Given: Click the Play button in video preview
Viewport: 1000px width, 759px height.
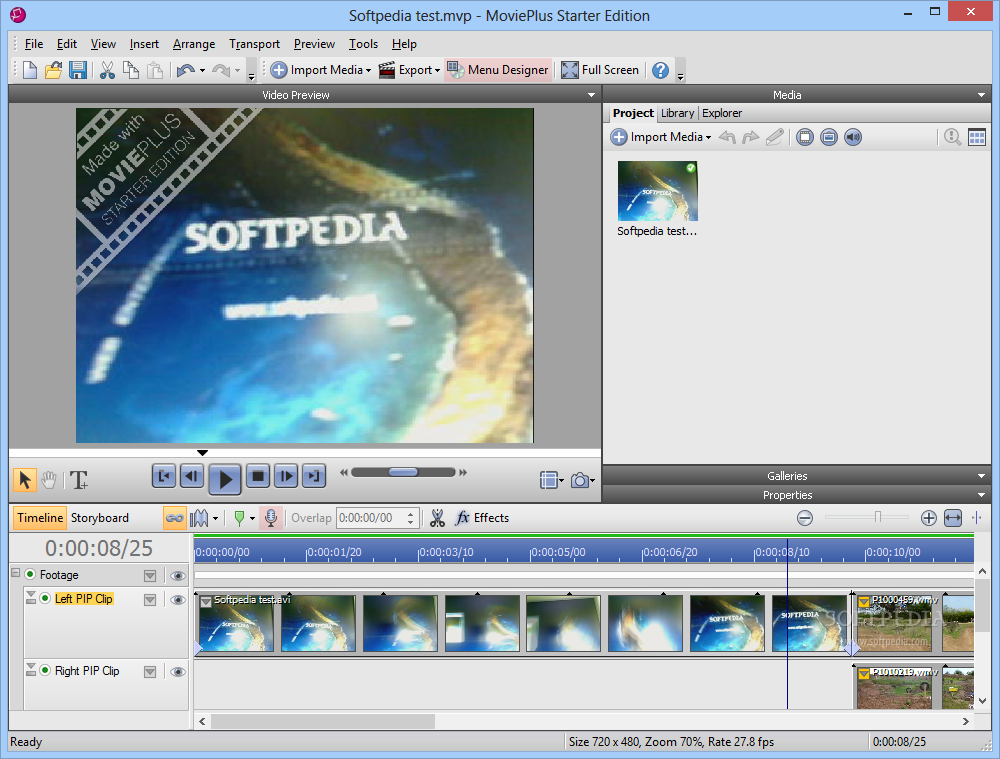Looking at the screenshot, I should tap(225, 479).
